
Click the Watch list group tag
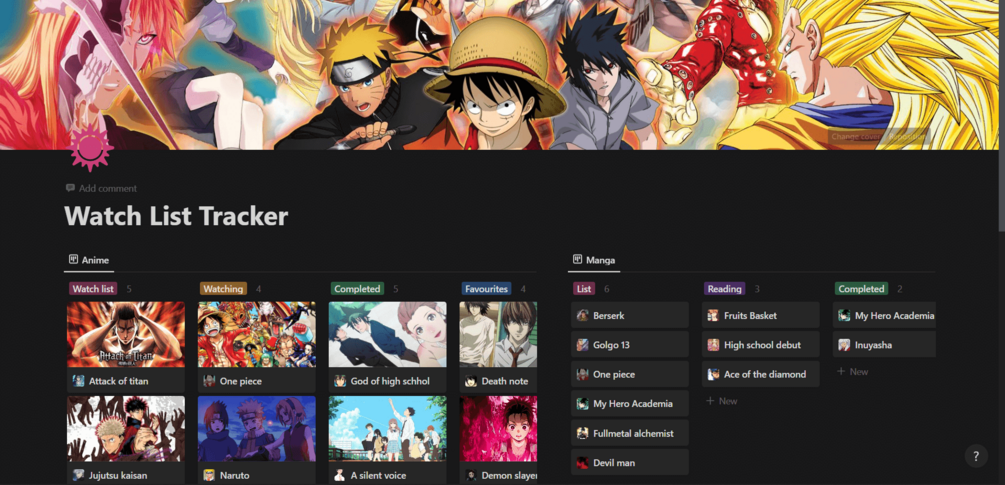coord(93,289)
